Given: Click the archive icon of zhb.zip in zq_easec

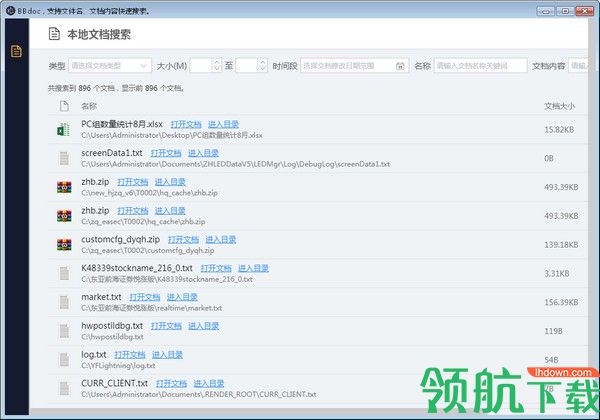Looking at the screenshot, I should pos(64,216).
